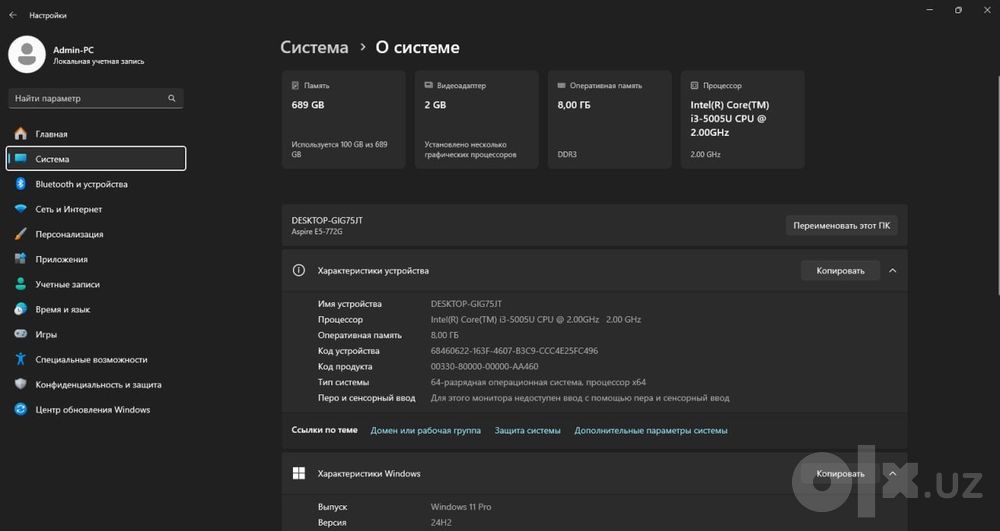The height and width of the screenshot is (531, 1000).
Task: Open Персонализация settings page
Action: click(x=96, y=234)
